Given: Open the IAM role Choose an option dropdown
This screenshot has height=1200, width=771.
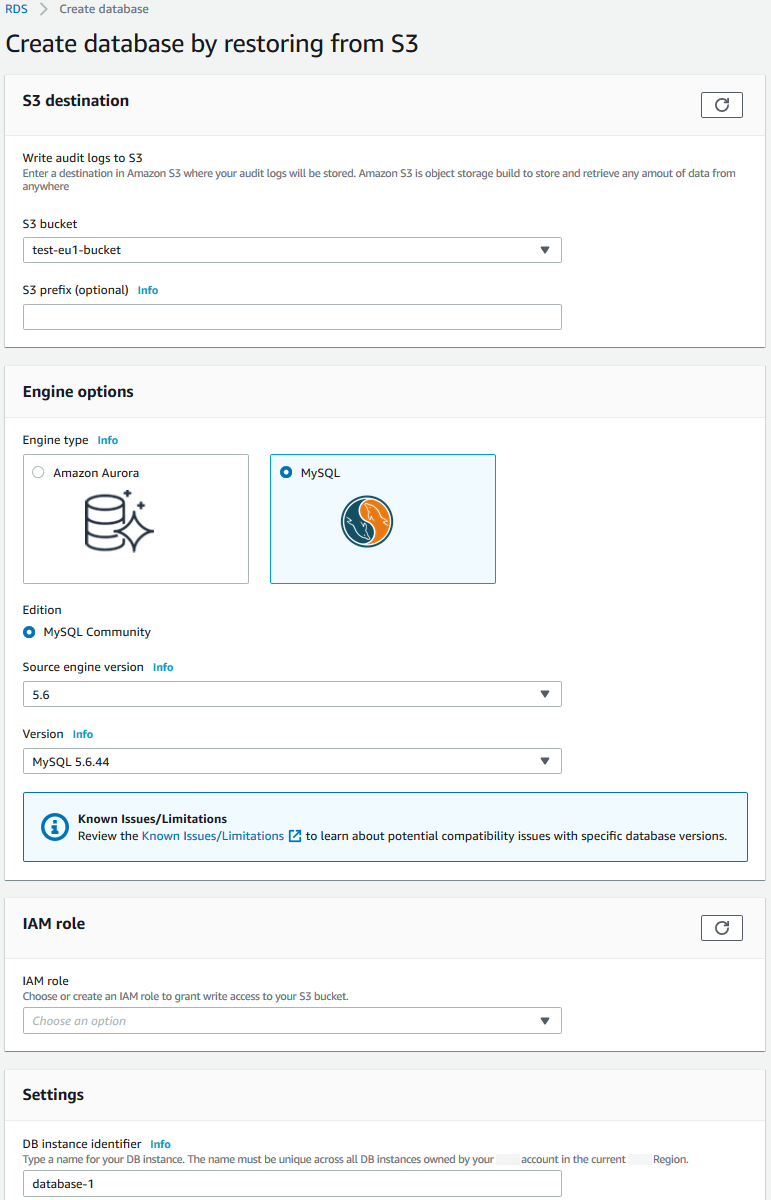Looking at the screenshot, I should pyautogui.click(x=292, y=1021).
